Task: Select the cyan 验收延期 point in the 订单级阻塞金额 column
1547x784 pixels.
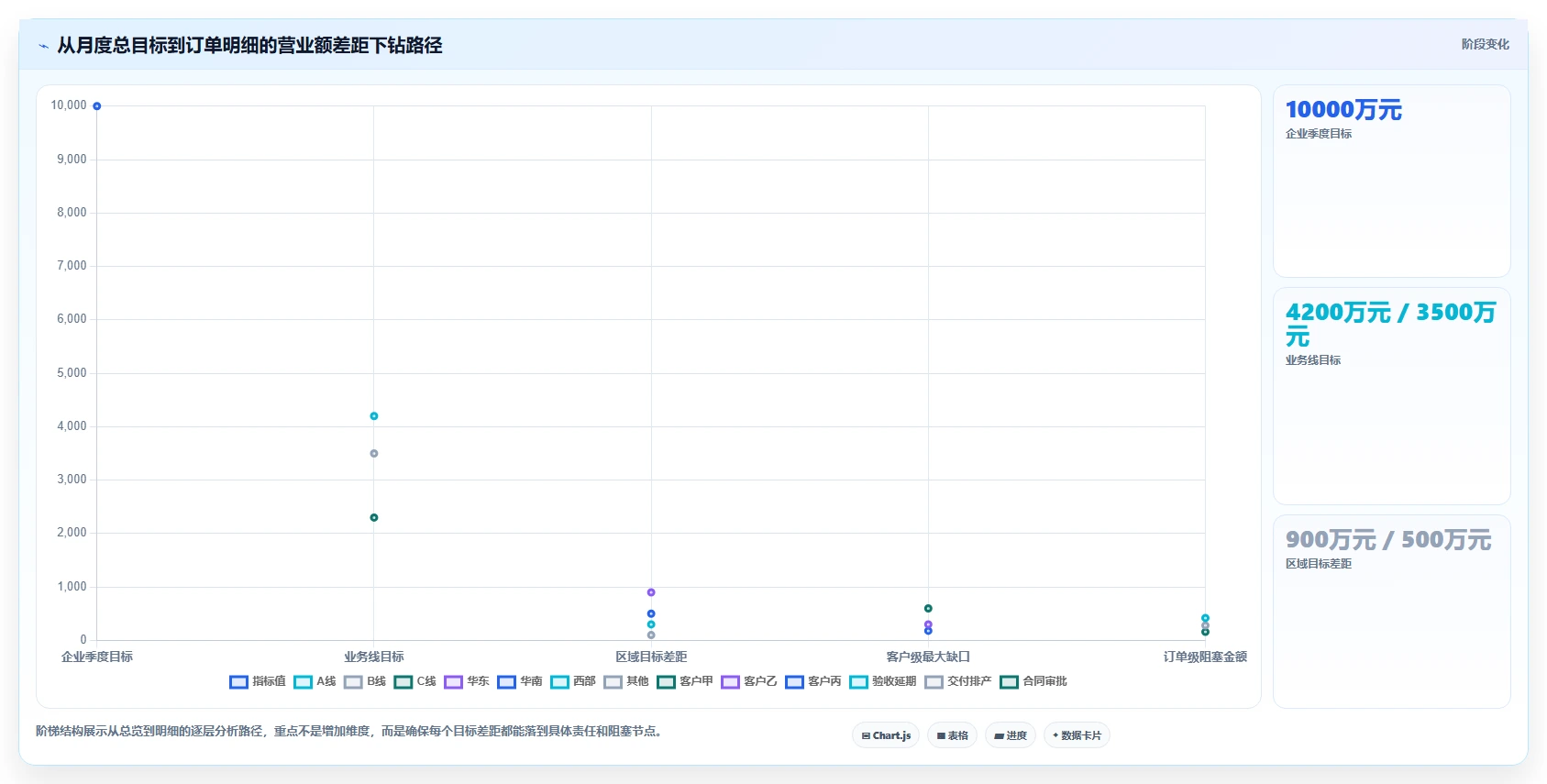Action: pos(1205,618)
